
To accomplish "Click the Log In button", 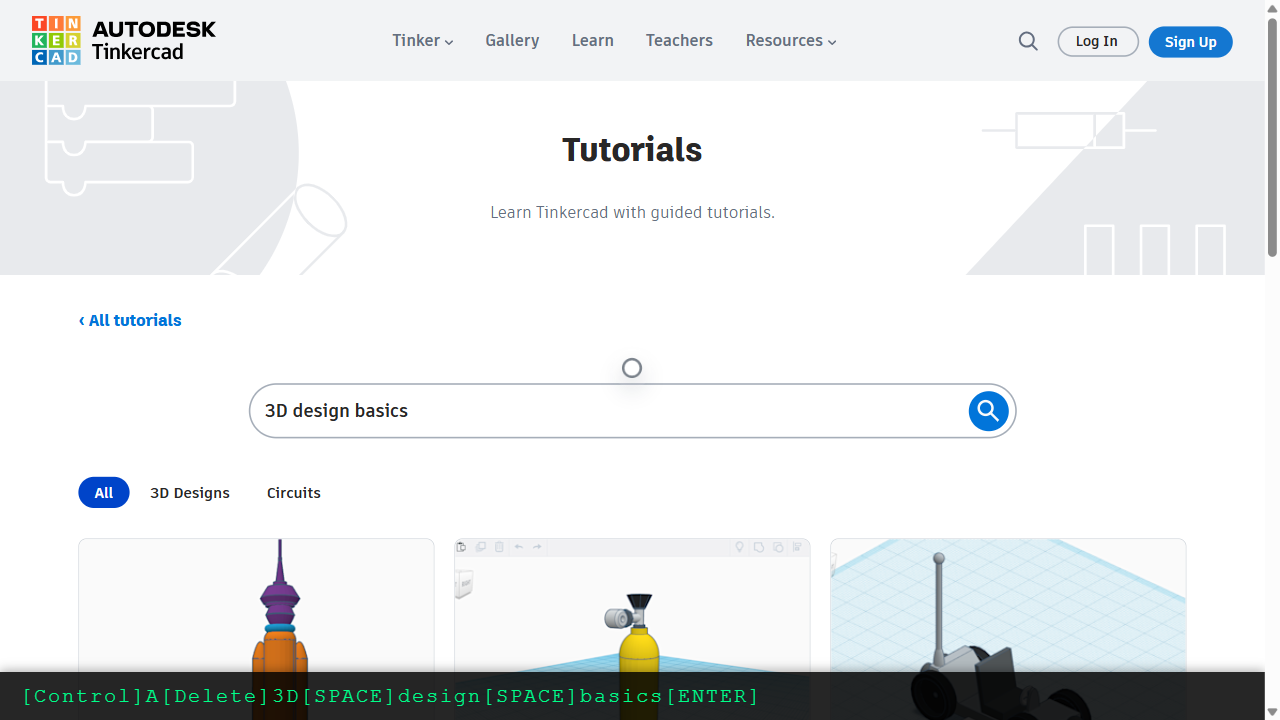I will [1097, 41].
